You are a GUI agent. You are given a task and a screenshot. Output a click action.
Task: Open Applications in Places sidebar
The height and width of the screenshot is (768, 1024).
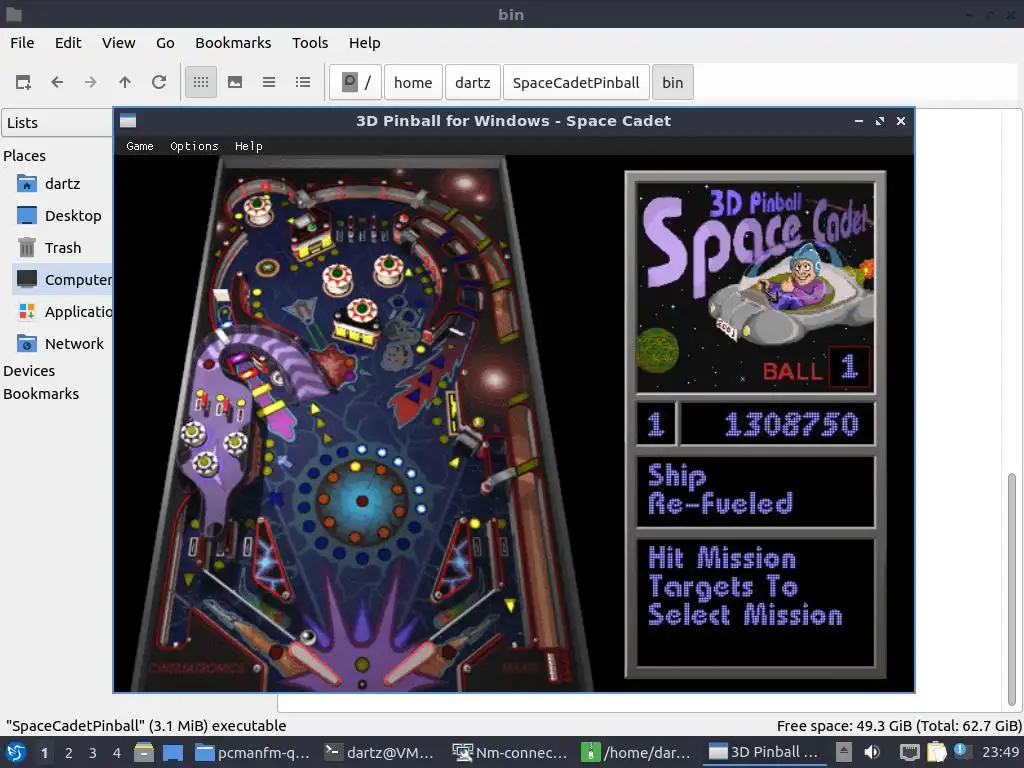point(63,312)
